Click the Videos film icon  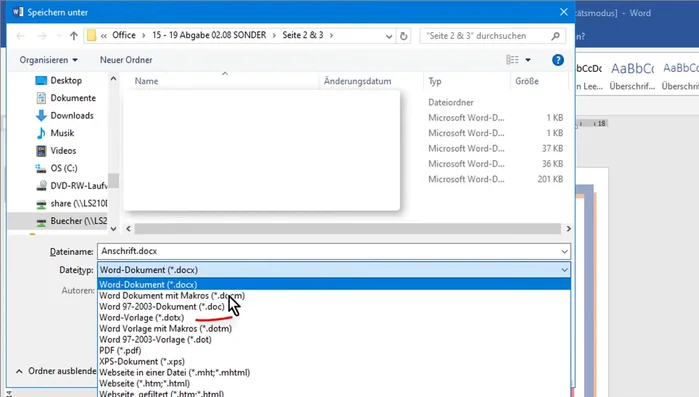point(41,151)
